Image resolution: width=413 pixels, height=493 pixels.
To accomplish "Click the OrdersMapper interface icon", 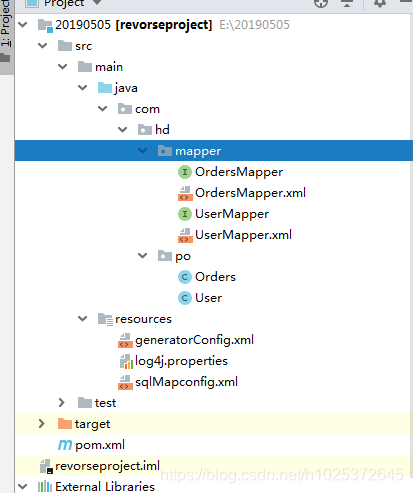I will [x=185, y=172].
